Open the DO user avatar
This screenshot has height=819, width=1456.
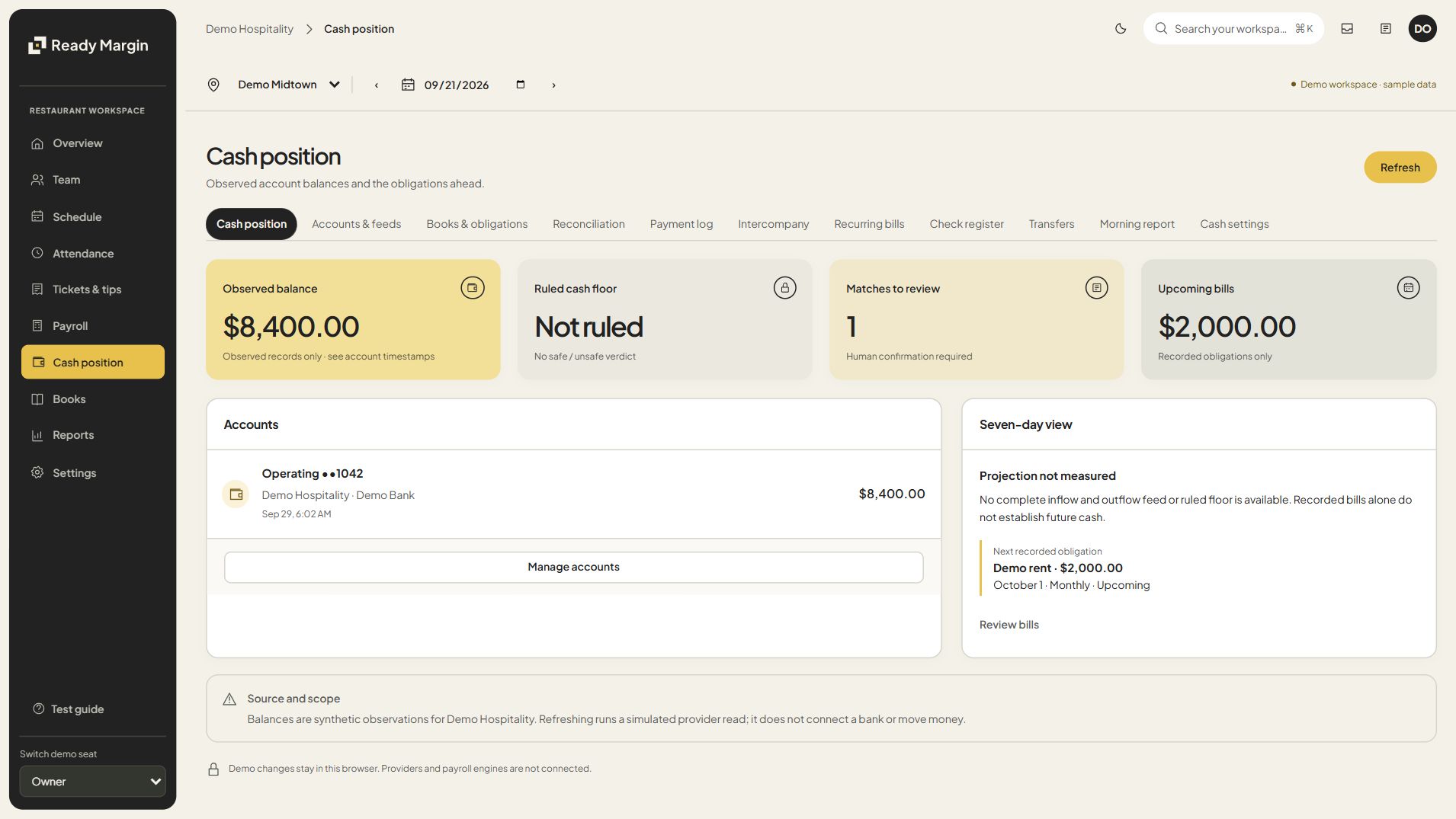[x=1422, y=29]
